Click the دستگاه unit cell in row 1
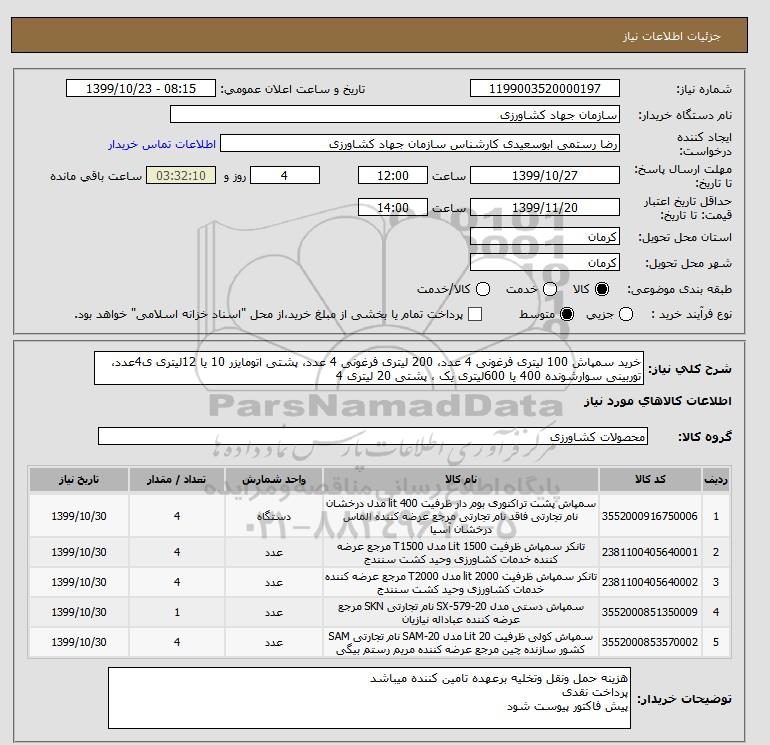 pos(274,516)
